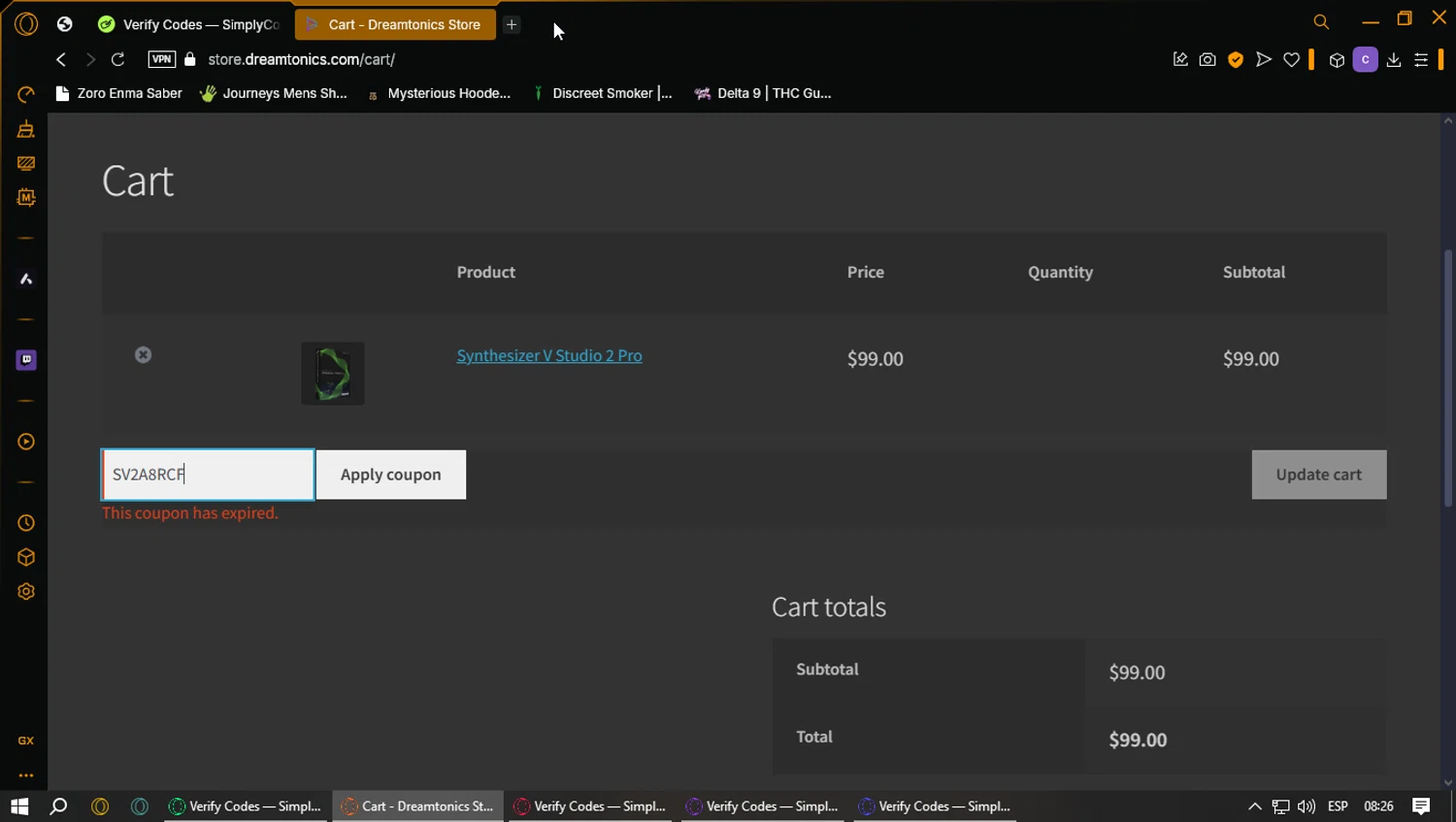Open the green Opera GX taskbar icon
The height and width of the screenshot is (822, 1456).
point(140,806)
